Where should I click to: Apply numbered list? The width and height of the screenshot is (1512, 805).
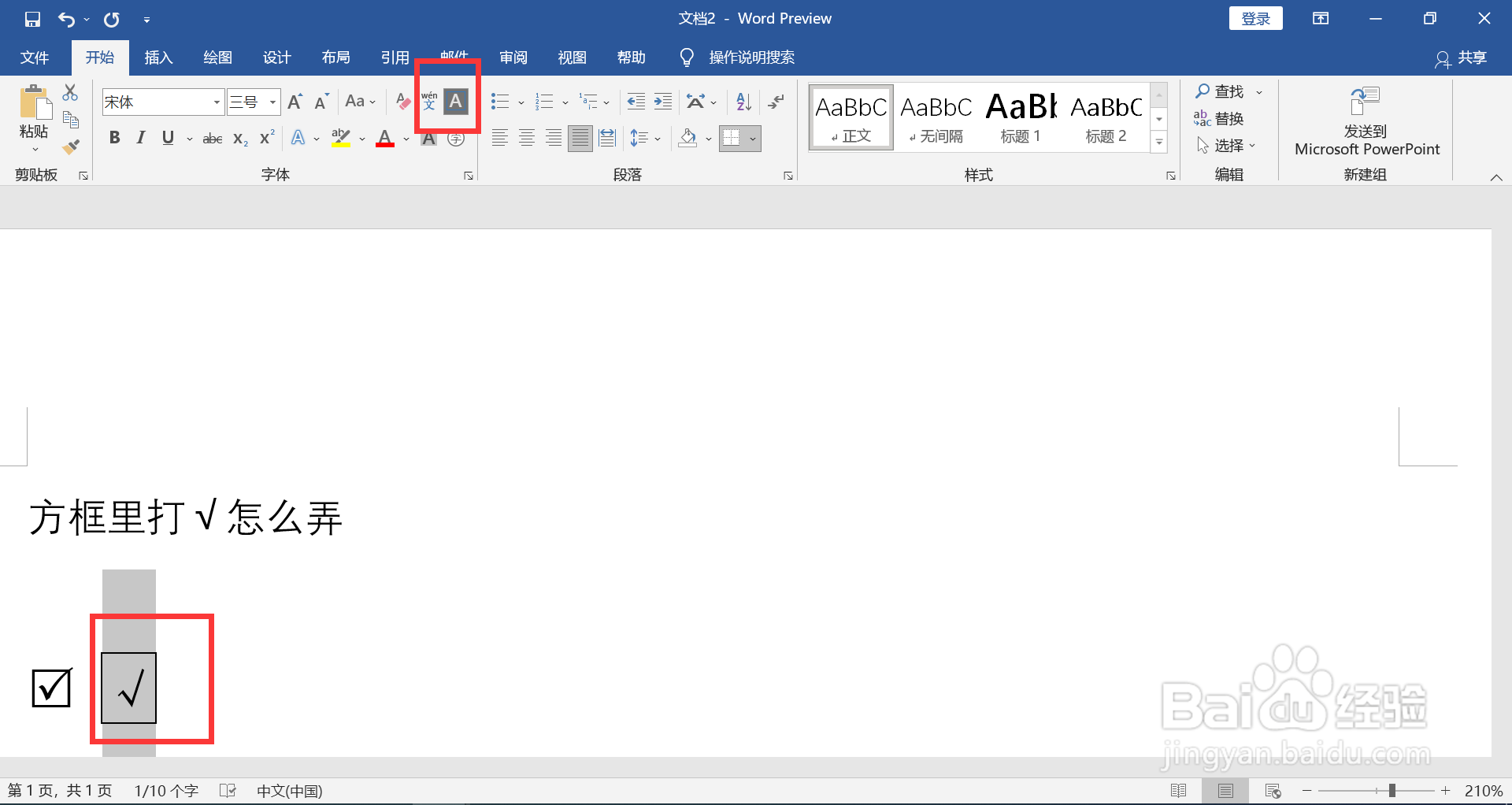click(544, 102)
